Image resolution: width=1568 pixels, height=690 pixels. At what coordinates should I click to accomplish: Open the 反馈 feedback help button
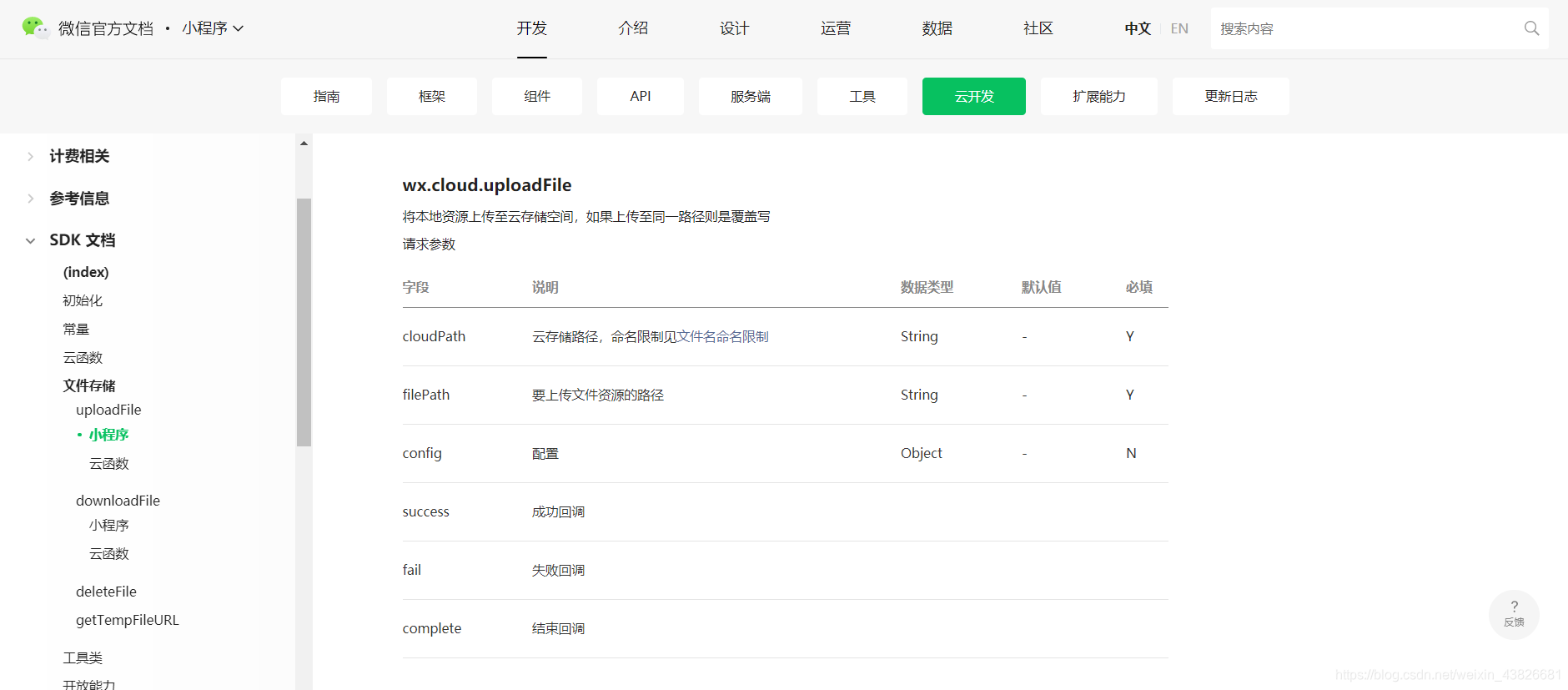pos(1514,614)
